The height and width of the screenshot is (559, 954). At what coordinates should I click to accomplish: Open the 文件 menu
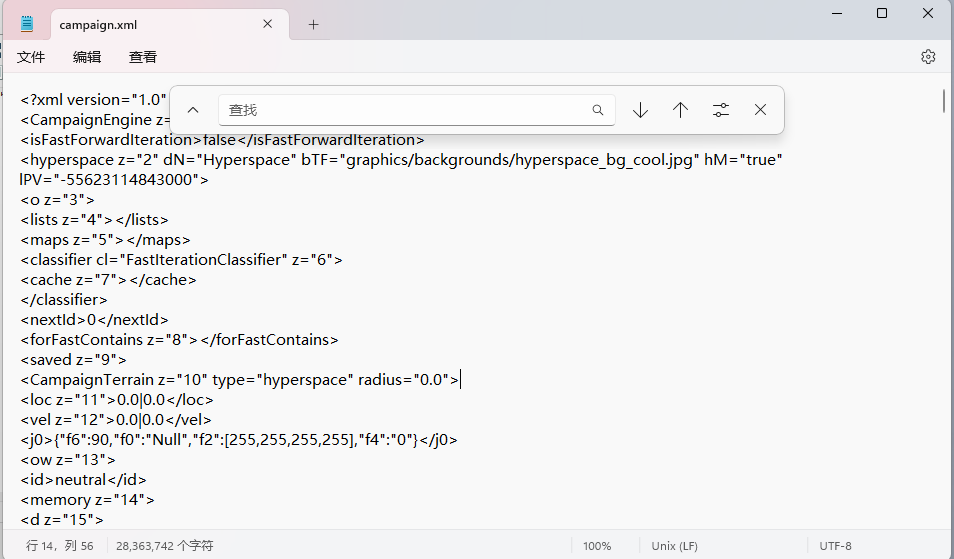click(x=31, y=57)
